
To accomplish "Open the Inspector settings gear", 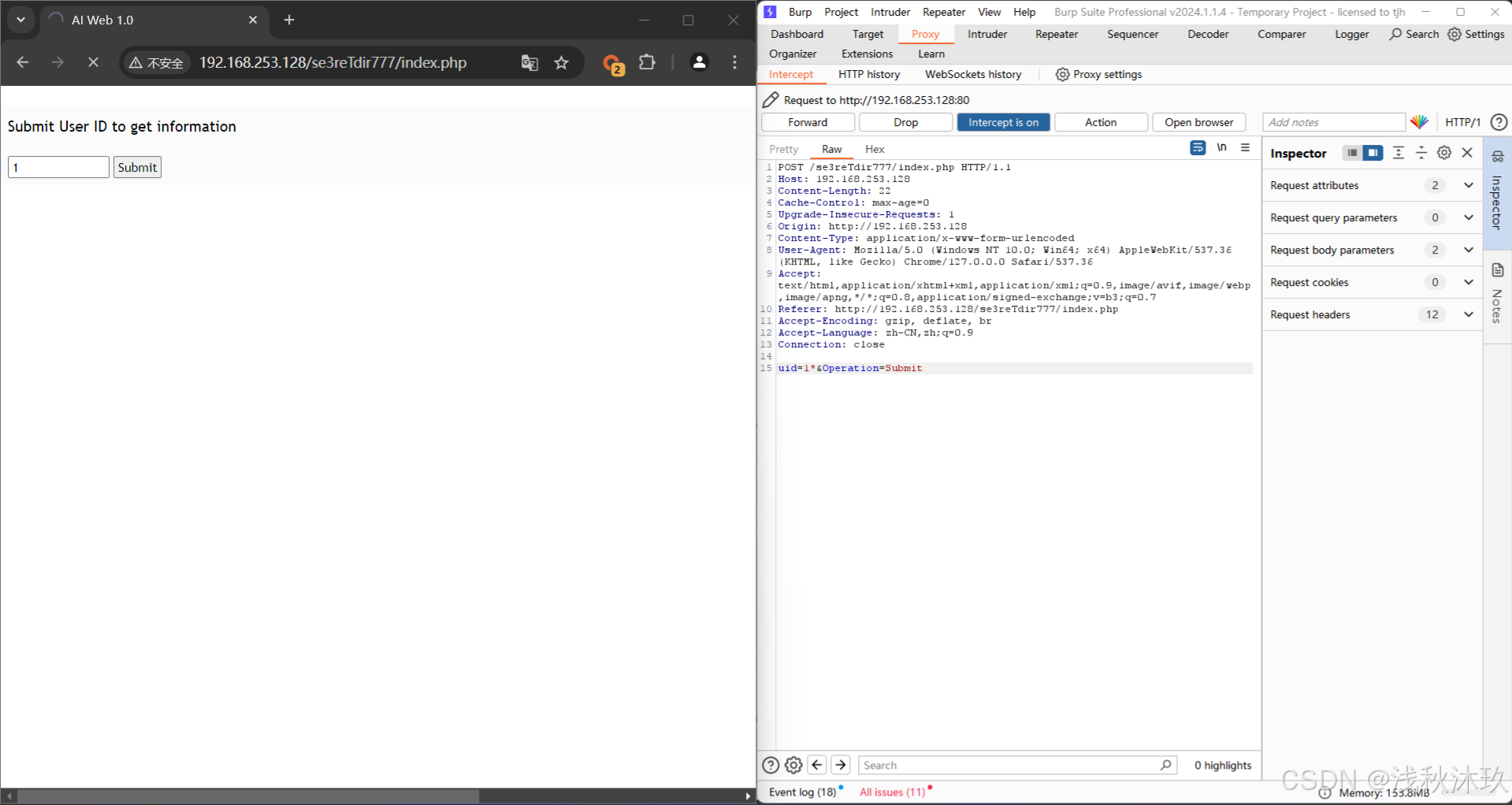I will click(1444, 153).
